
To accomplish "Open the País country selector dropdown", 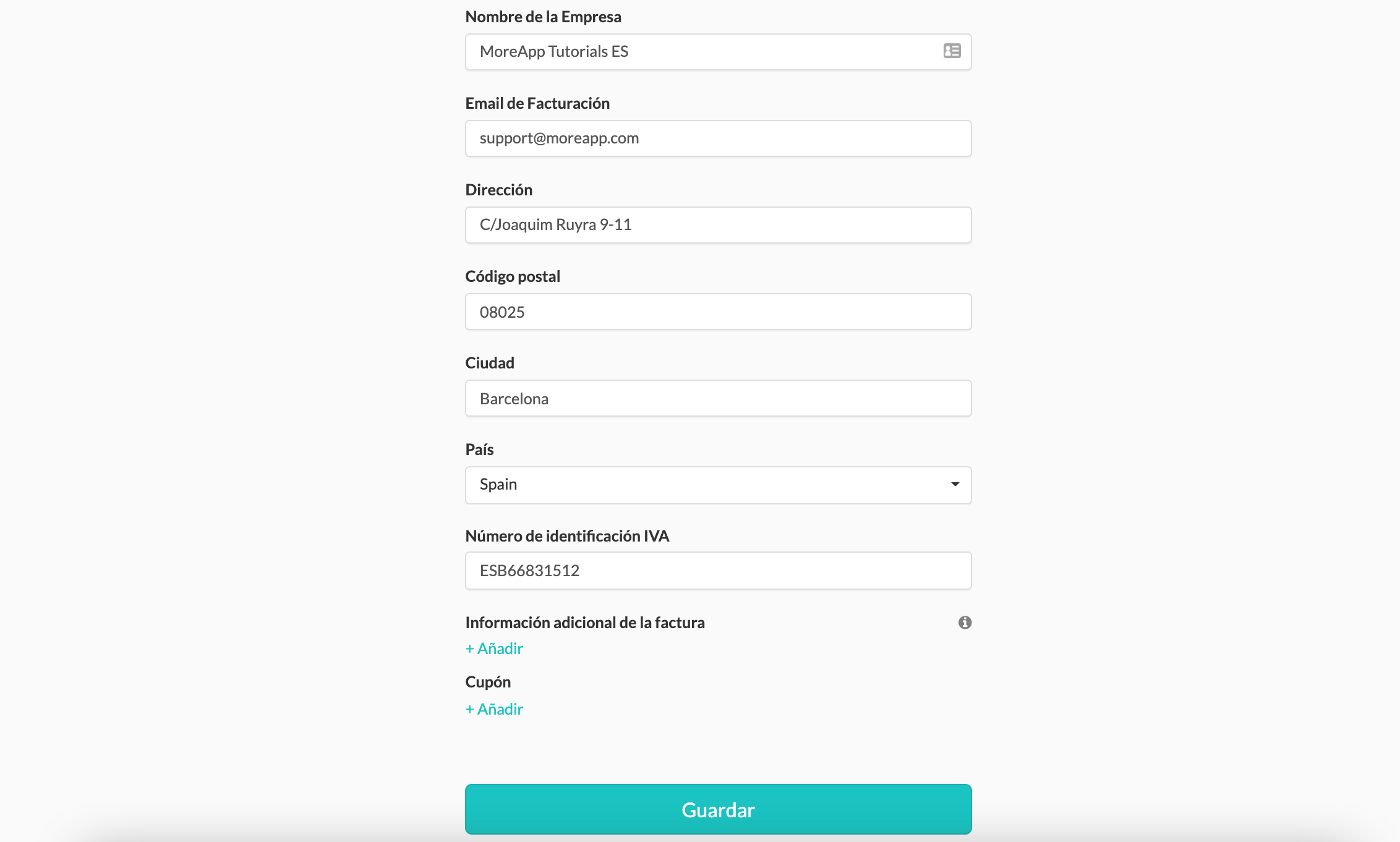I will click(x=718, y=484).
